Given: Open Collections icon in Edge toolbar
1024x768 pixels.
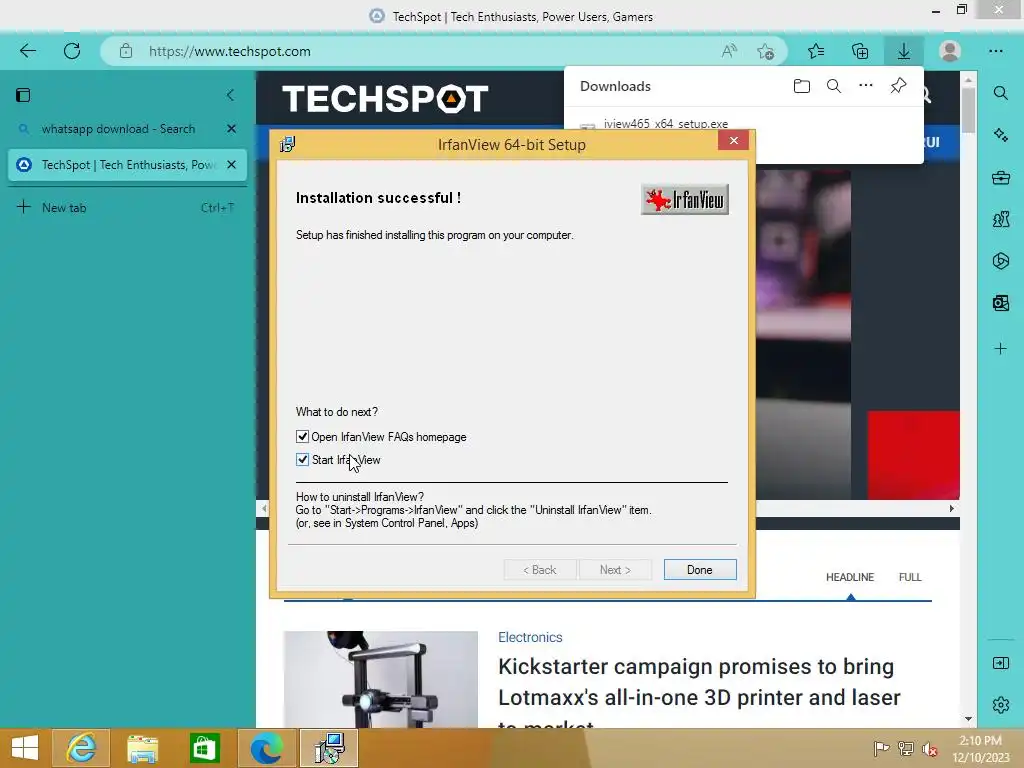Looking at the screenshot, I should pos(860,51).
